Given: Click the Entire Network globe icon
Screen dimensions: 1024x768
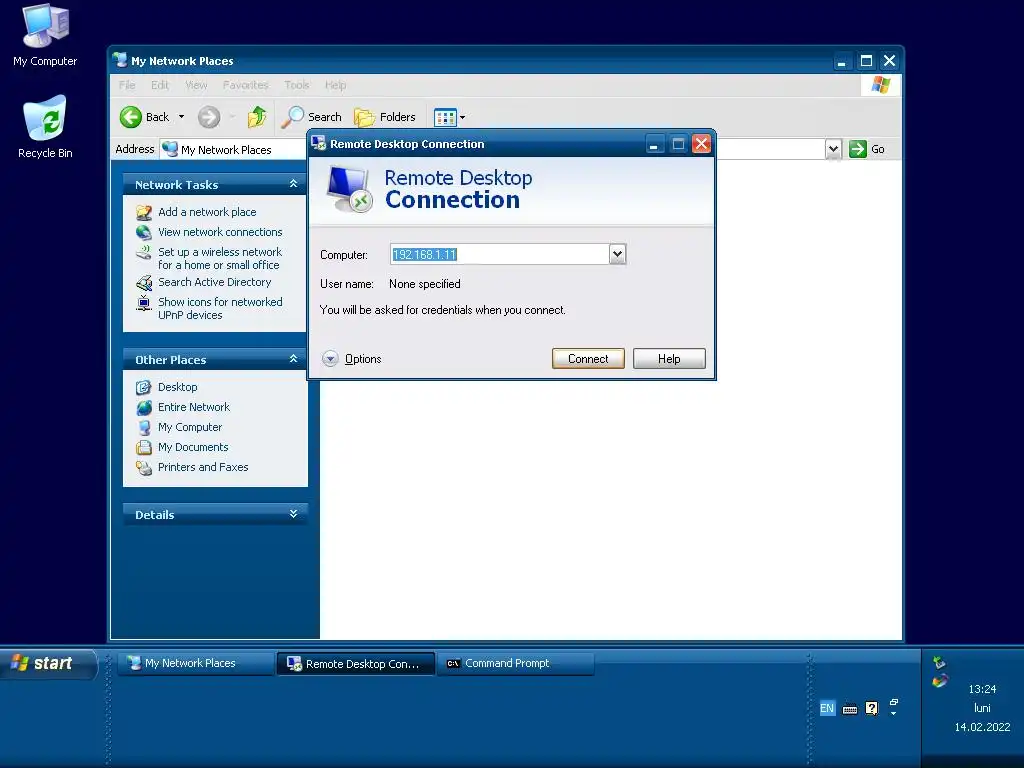Looking at the screenshot, I should pos(144,408).
